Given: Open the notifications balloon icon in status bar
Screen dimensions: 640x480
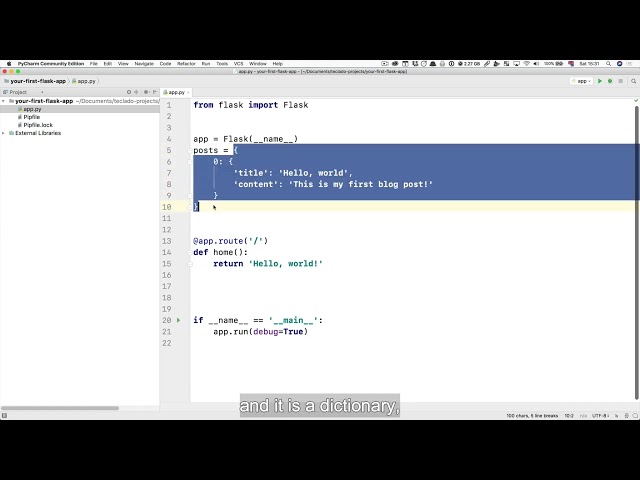Looking at the screenshot, I should 635,416.
